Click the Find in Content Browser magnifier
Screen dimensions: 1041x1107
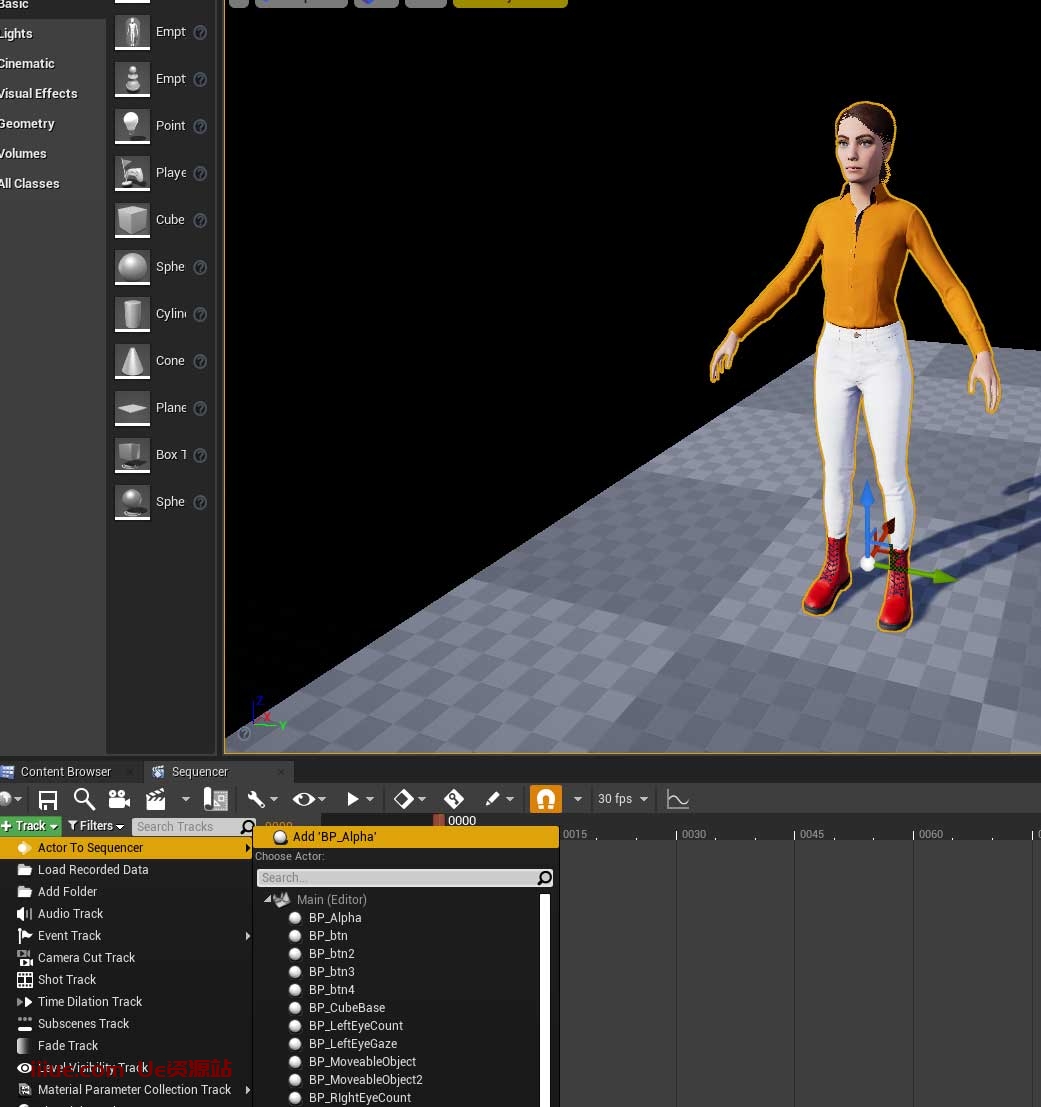point(84,799)
